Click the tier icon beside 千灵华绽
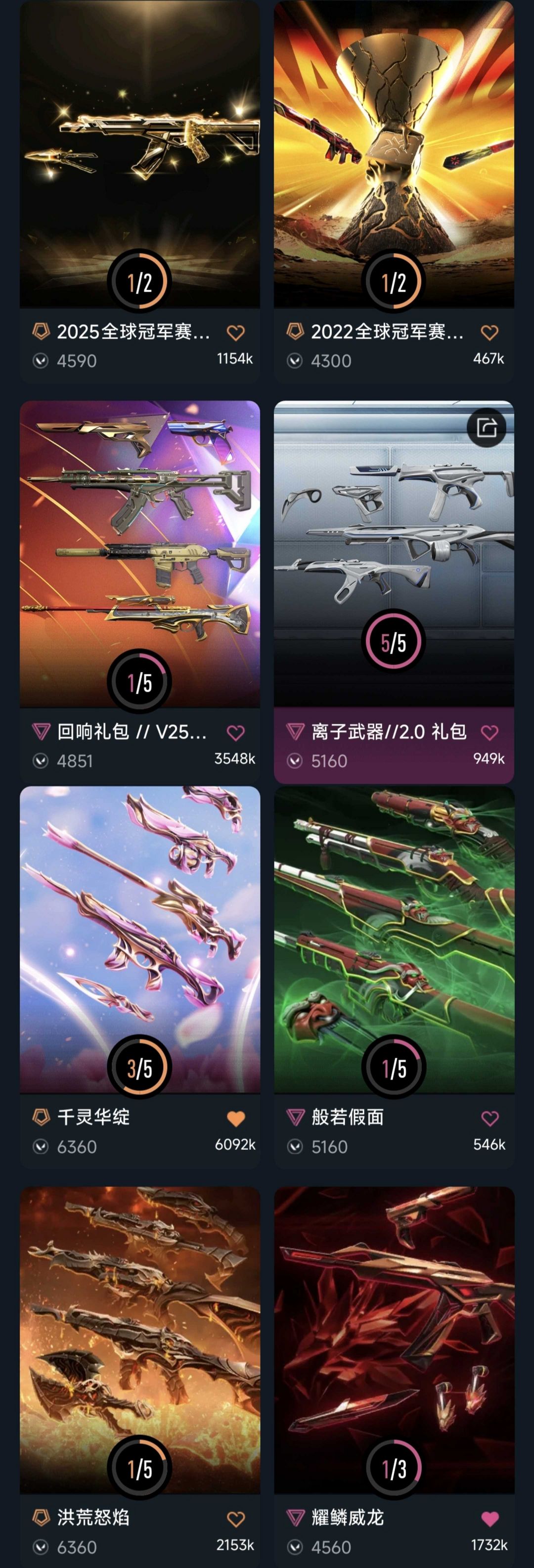Image resolution: width=534 pixels, height=1568 pixels. [41, 1117]
